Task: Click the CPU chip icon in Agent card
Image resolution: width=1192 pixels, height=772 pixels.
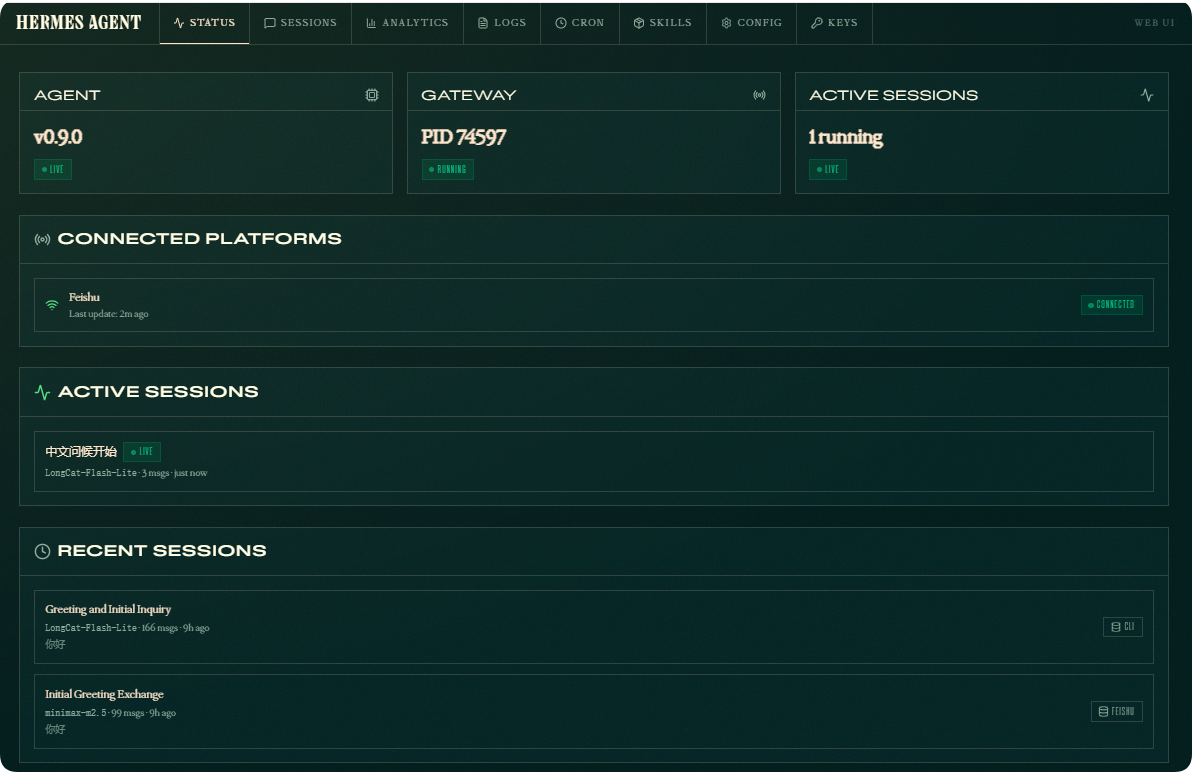Action: coord(372,95)
